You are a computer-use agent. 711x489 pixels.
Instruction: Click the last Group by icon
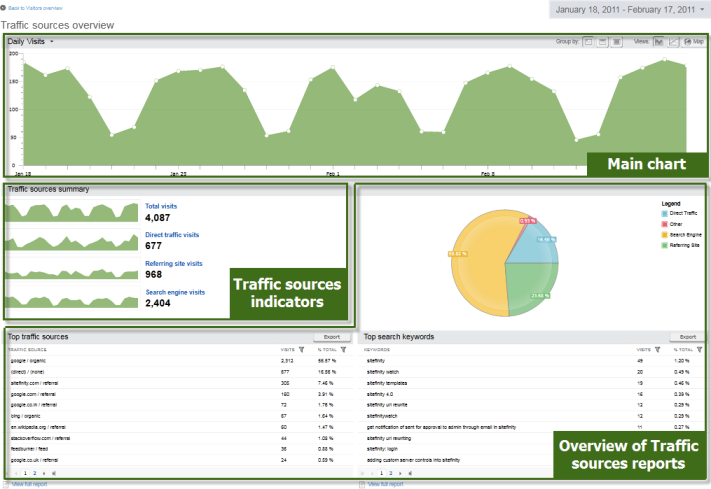[616, 42]
